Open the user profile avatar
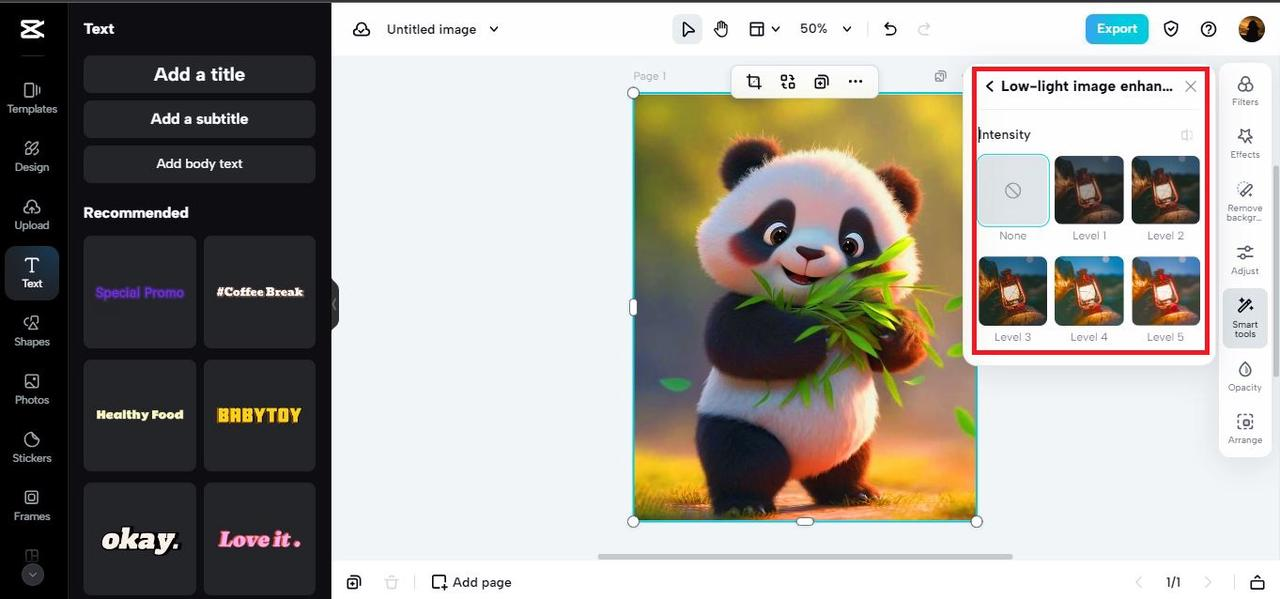The image size is (1280, 599). click(1251, 29)
